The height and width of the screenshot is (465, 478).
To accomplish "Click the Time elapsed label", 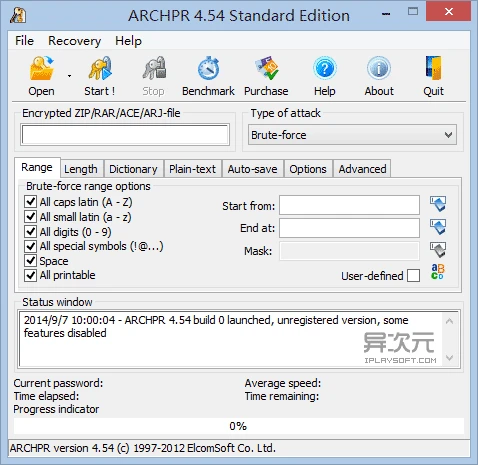I will (x=46, y=396).
